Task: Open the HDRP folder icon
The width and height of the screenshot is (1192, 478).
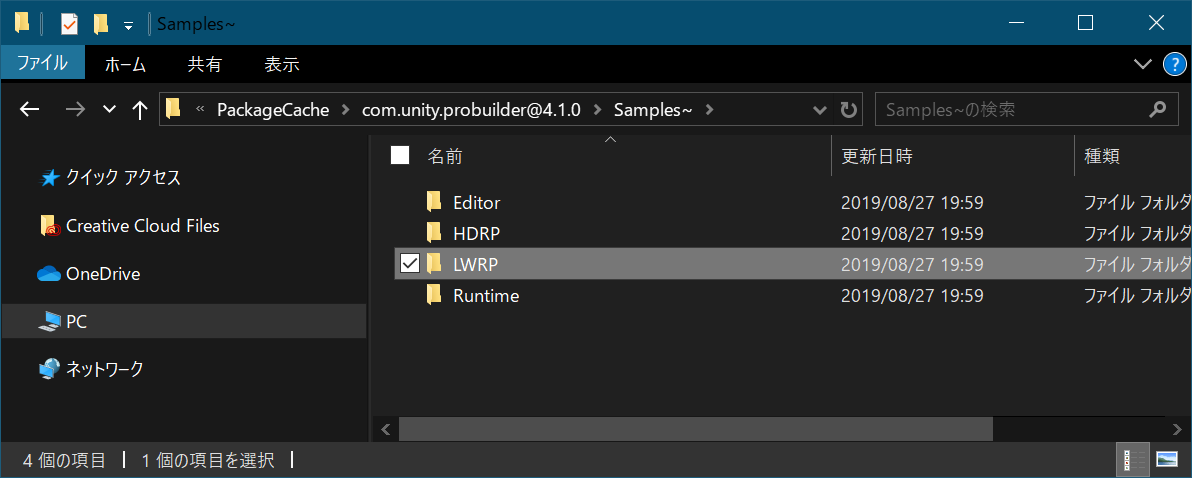Action: pyautogui.click(x=434, y=234)
